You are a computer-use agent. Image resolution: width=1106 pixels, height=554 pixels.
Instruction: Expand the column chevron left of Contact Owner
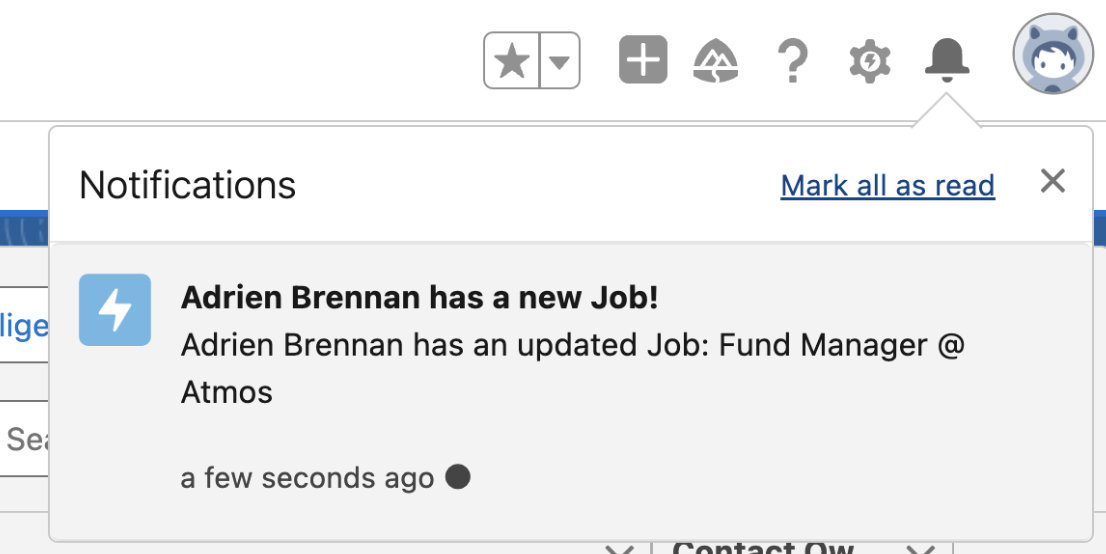[x=620, y=548]
